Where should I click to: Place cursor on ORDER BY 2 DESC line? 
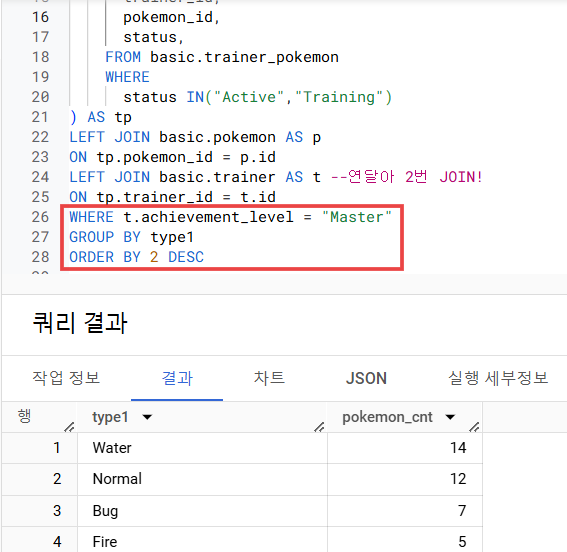137,257
